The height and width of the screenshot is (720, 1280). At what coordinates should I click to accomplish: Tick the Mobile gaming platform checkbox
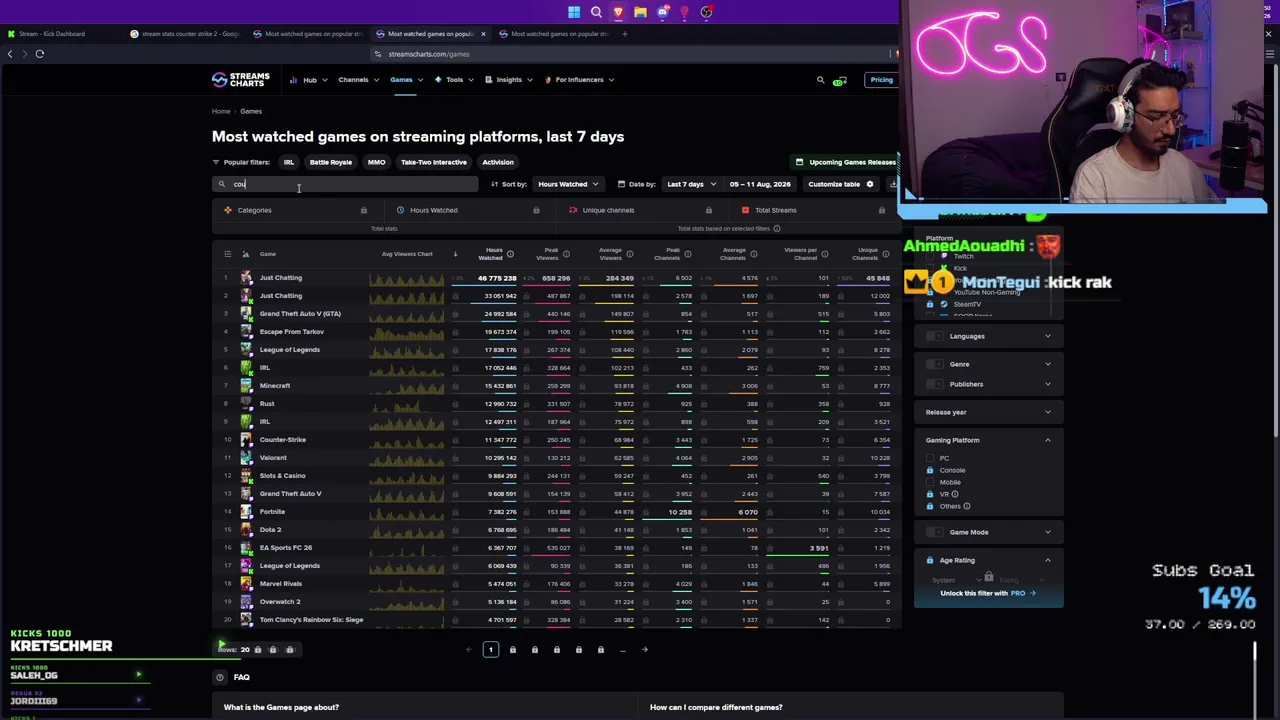coord(930,482)
